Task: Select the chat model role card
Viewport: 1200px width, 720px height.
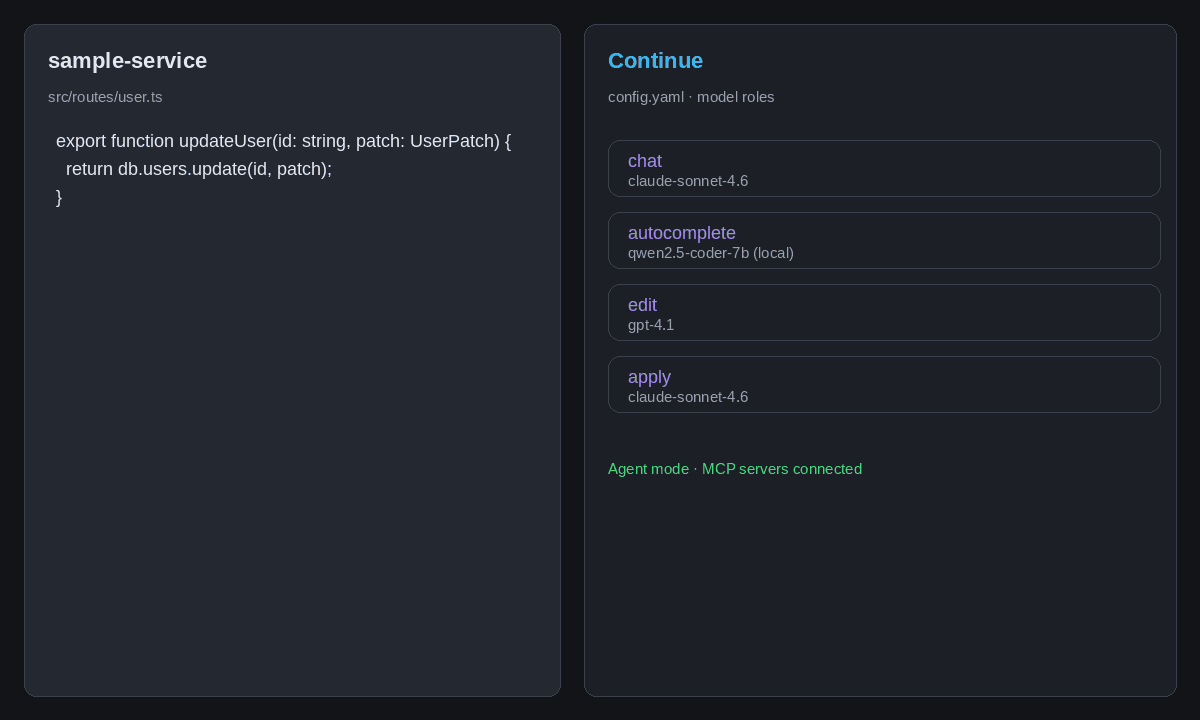Action: (x=884, y=168)
